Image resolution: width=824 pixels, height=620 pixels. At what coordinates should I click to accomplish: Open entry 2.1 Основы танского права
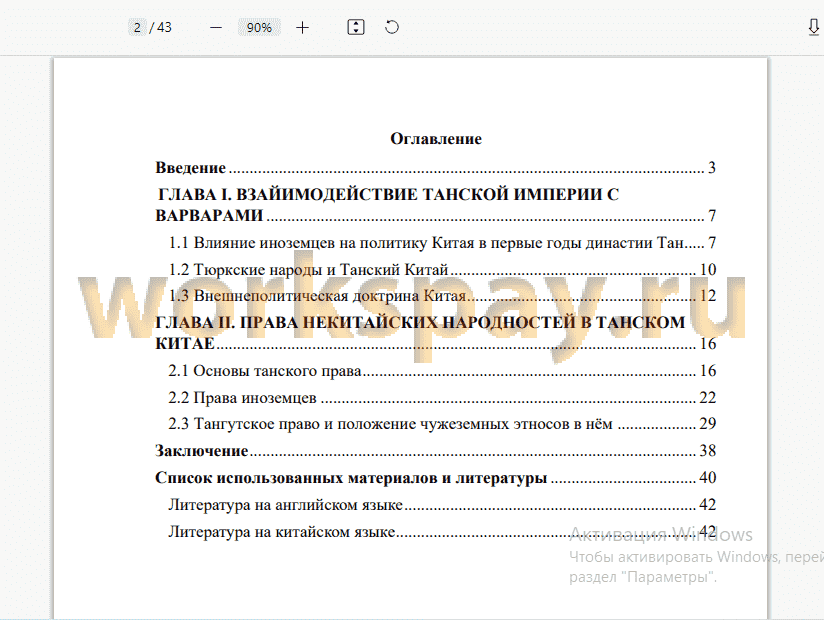442,371
